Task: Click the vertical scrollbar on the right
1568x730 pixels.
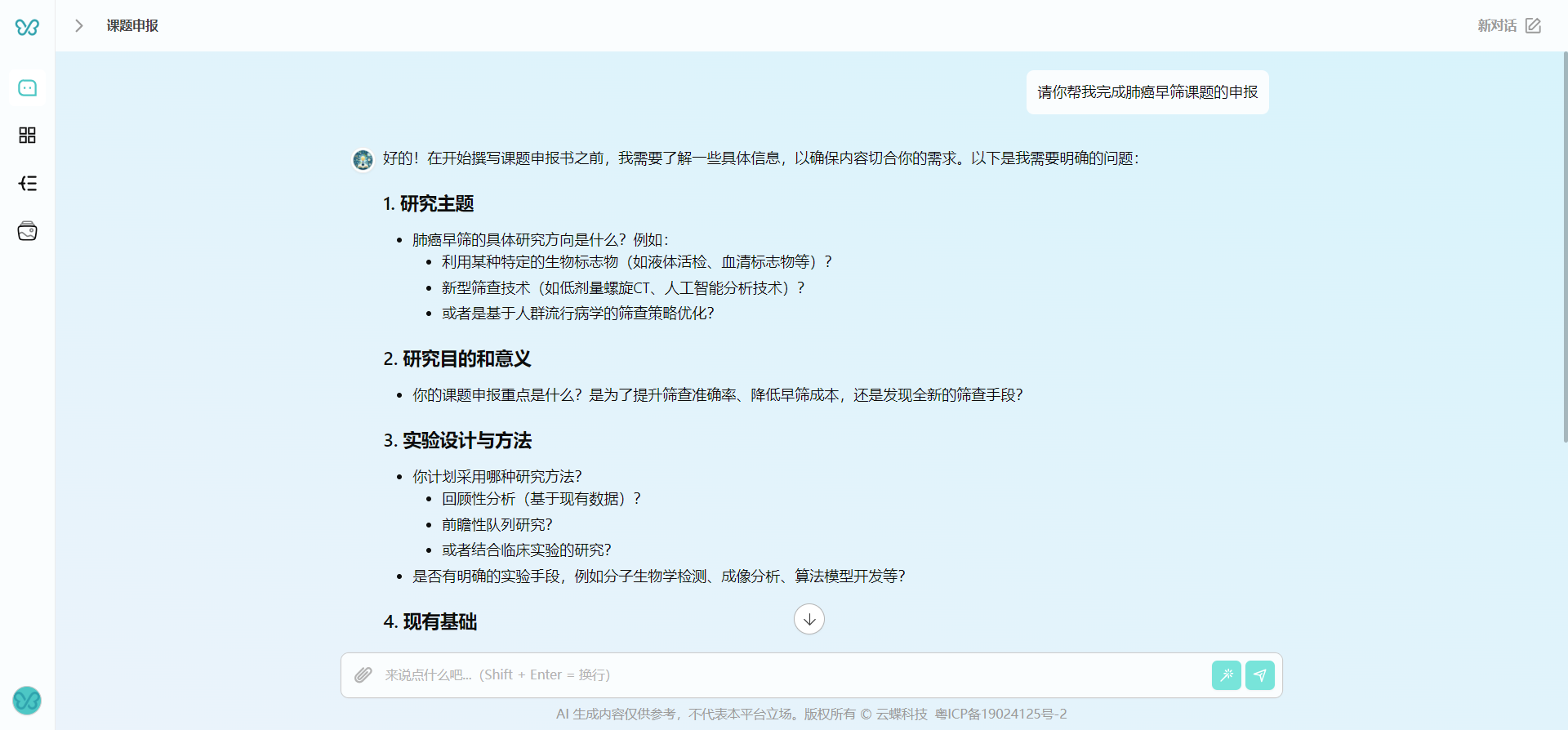Action: click(1565, 245)
